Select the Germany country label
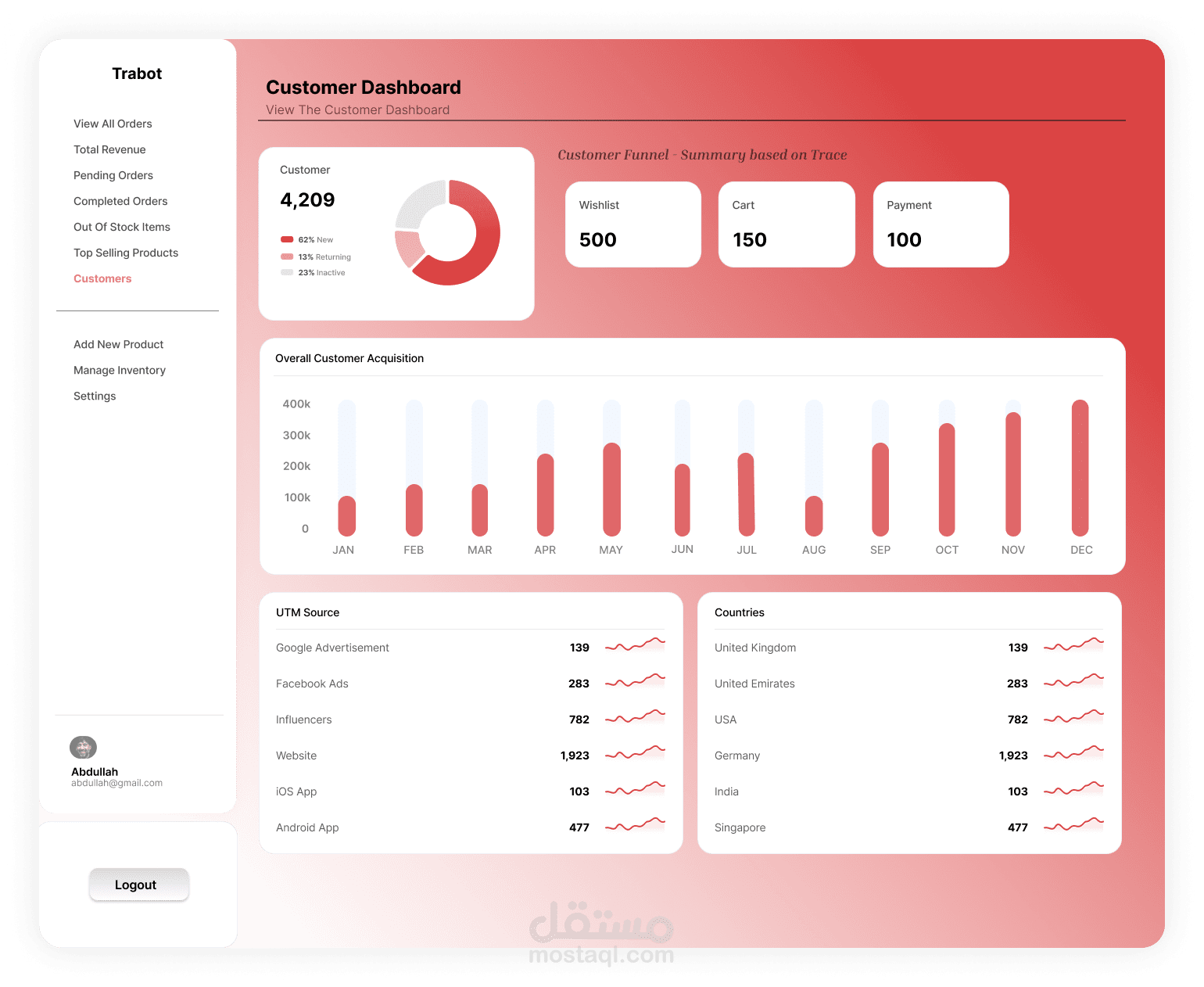This screenshot has width=1204, height=987. point(737,756)
